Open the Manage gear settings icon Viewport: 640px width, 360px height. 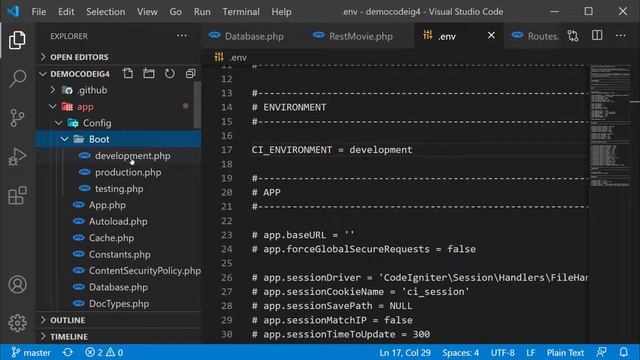(17, 323)
